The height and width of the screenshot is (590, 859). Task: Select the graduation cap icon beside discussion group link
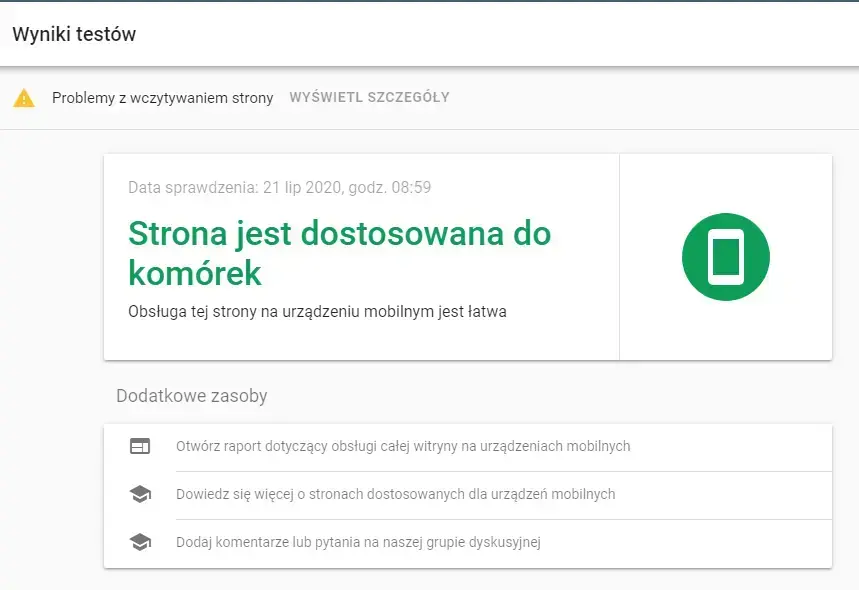click(143, 543)
